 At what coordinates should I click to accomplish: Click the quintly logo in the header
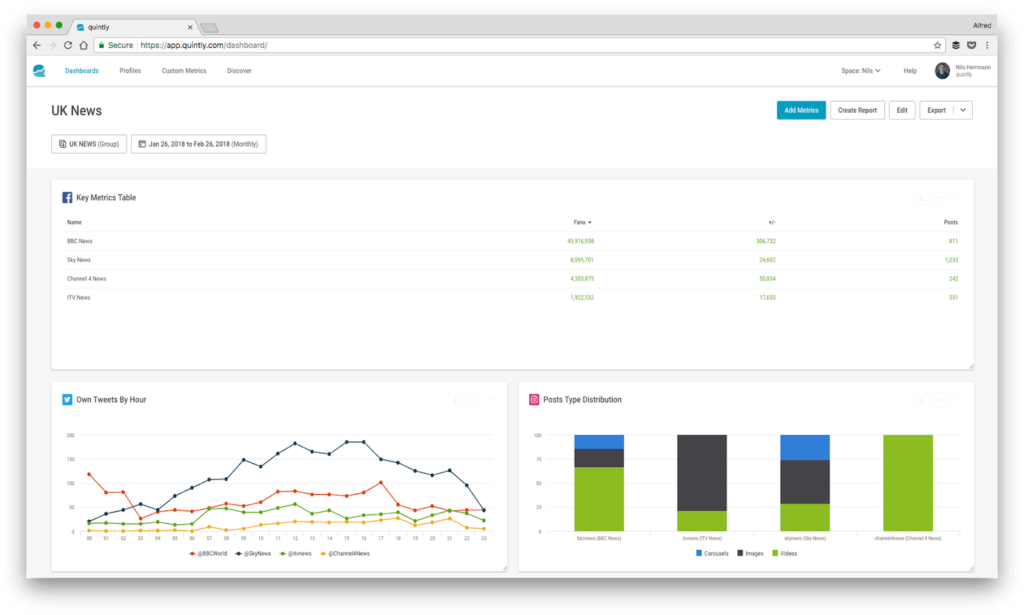39,71
